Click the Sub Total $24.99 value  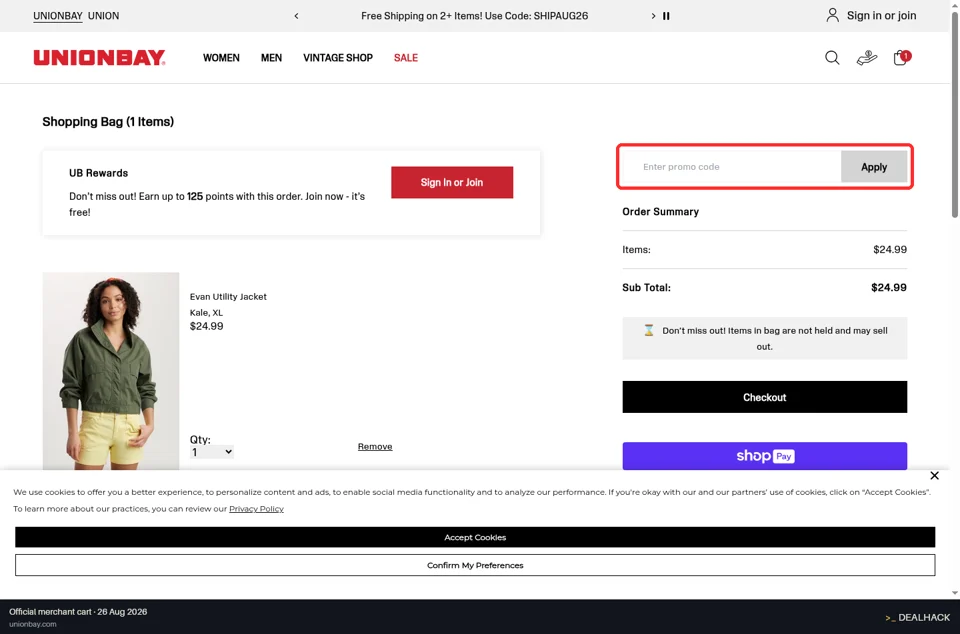click(x=888, y=288)
